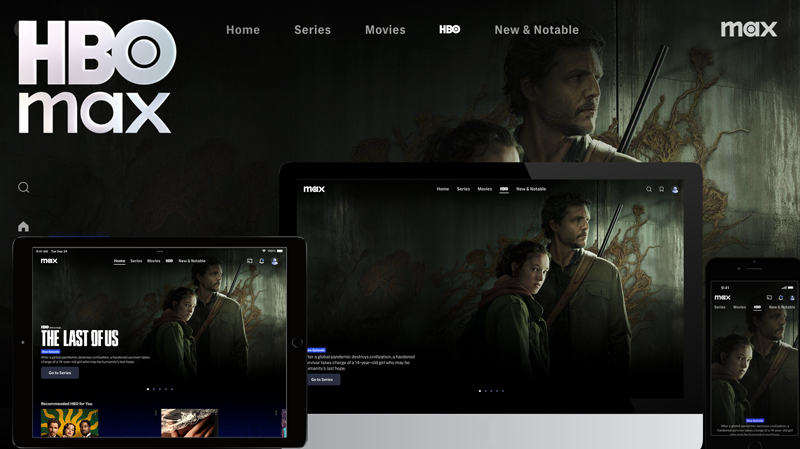Image resolution: width=800 pixels, height=449 pixels.
Task: Tap the notification bell on the tablet
Action: coord(261,261)
